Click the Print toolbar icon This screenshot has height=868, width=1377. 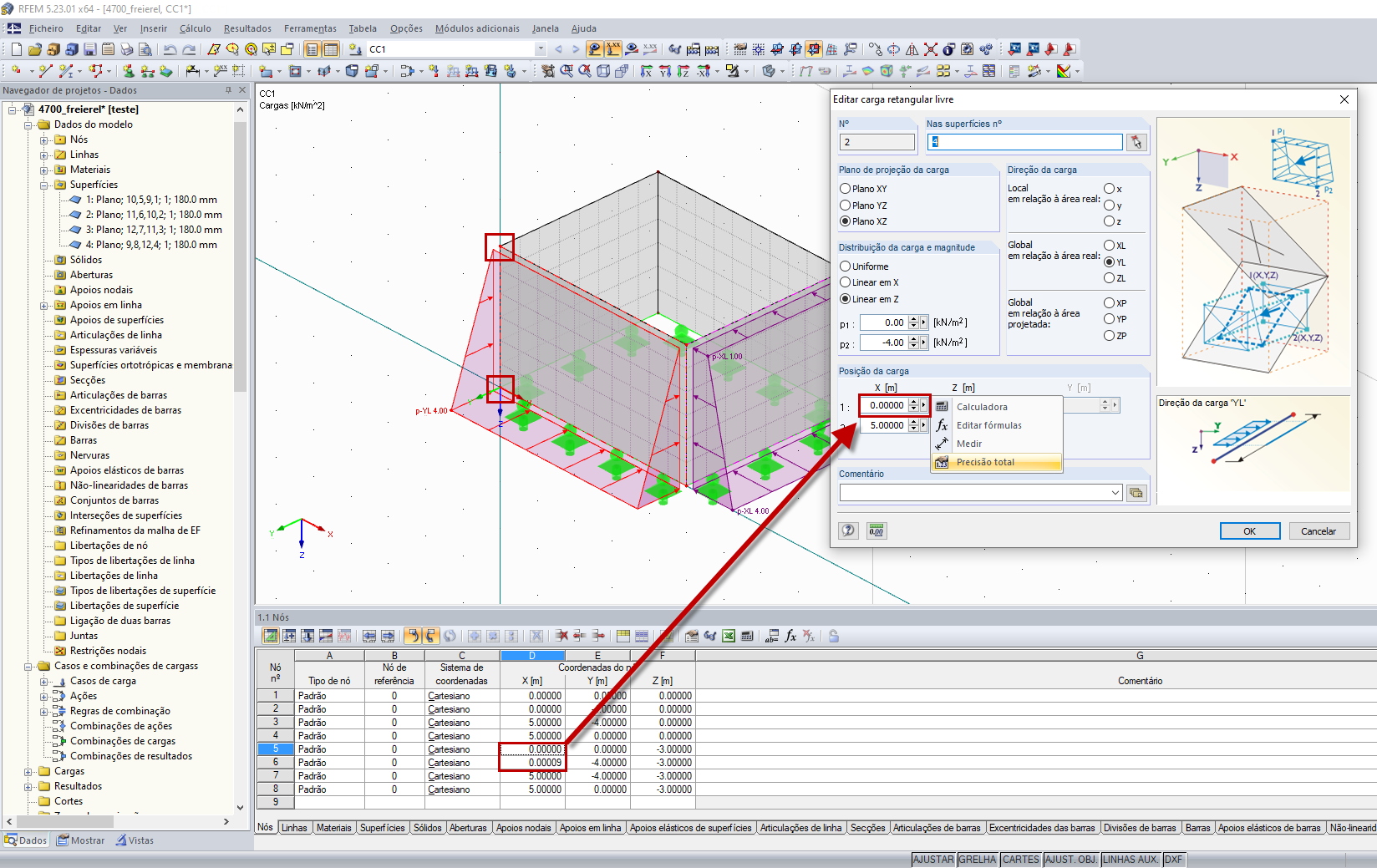[x=127, y=49]
